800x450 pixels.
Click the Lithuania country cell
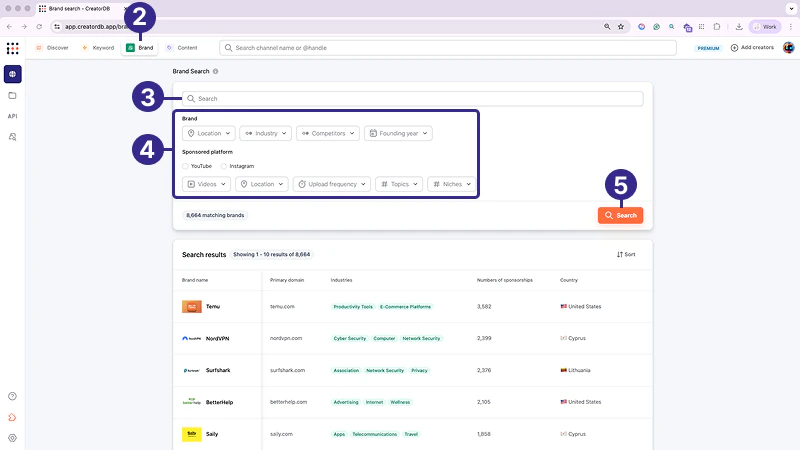(x=576, y=370)
